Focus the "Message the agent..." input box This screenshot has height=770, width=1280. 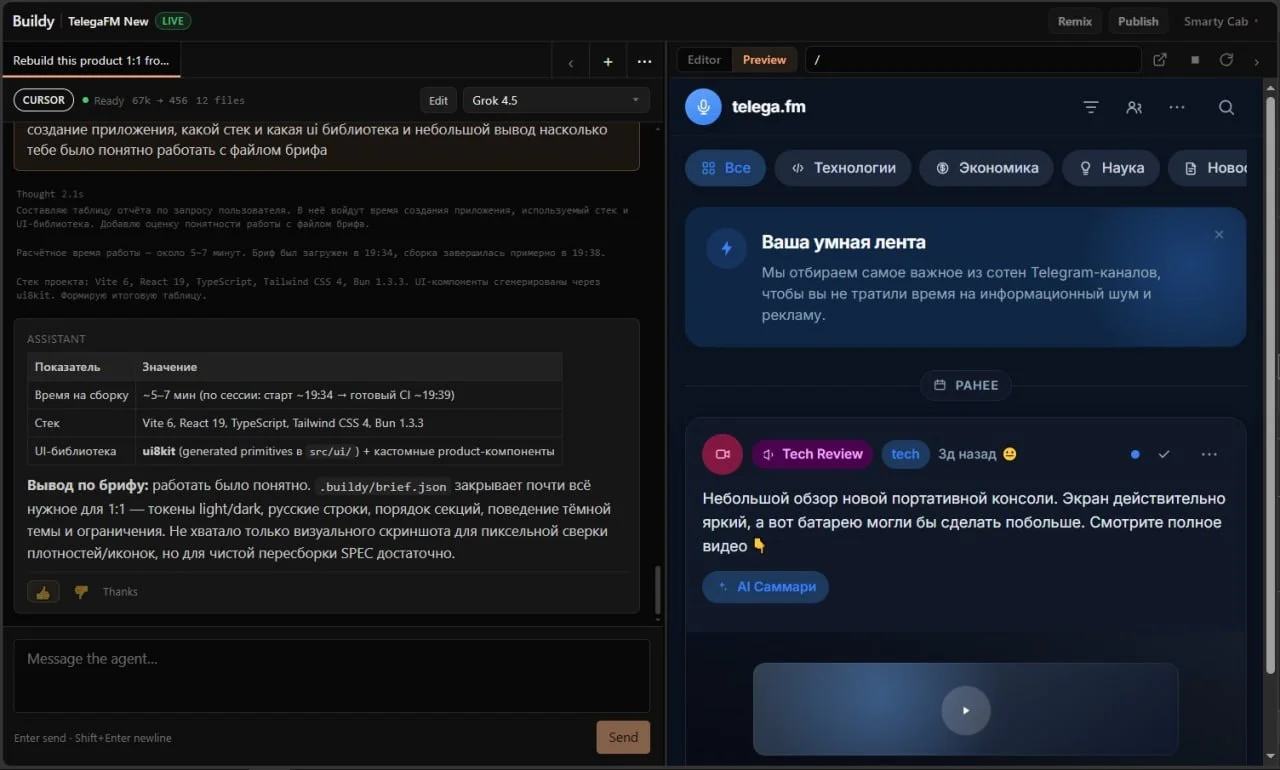click(x=332, y=676)
